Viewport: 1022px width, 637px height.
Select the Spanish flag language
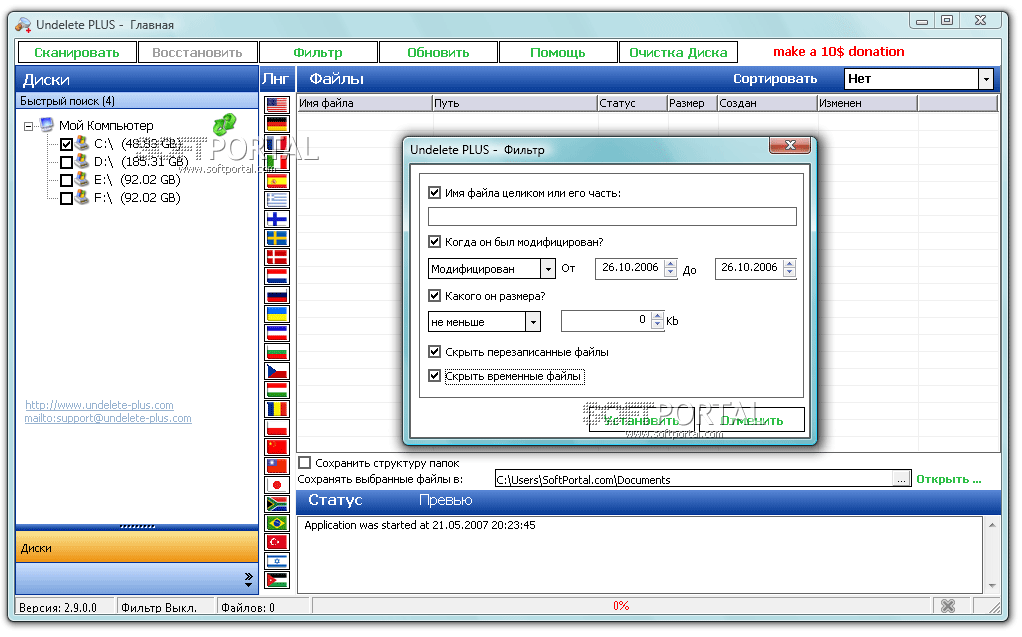pos(277,181)
